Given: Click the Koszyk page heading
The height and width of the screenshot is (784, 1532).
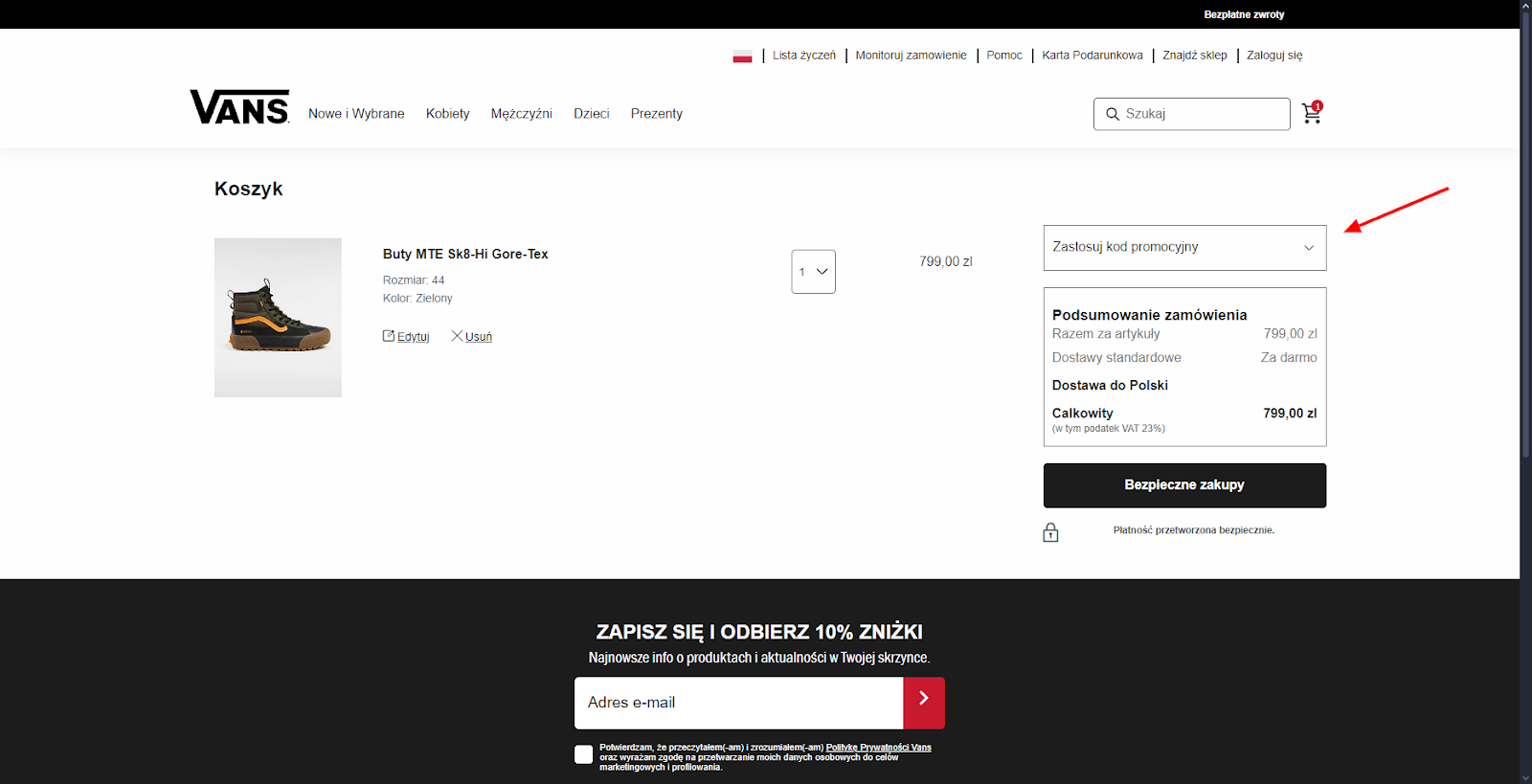Looking at the screenshot, I should 249,189.
